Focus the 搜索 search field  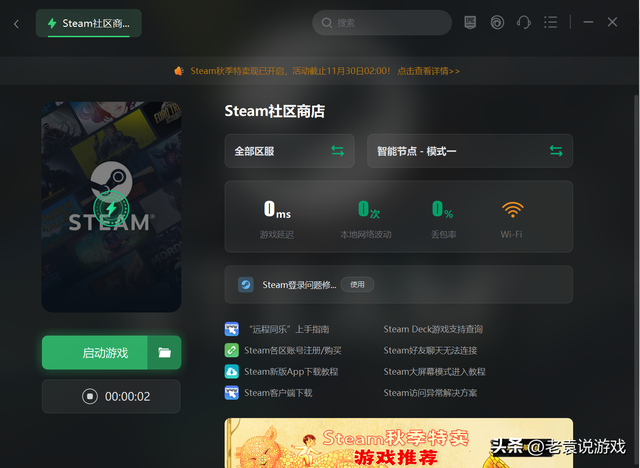(382, 22)
